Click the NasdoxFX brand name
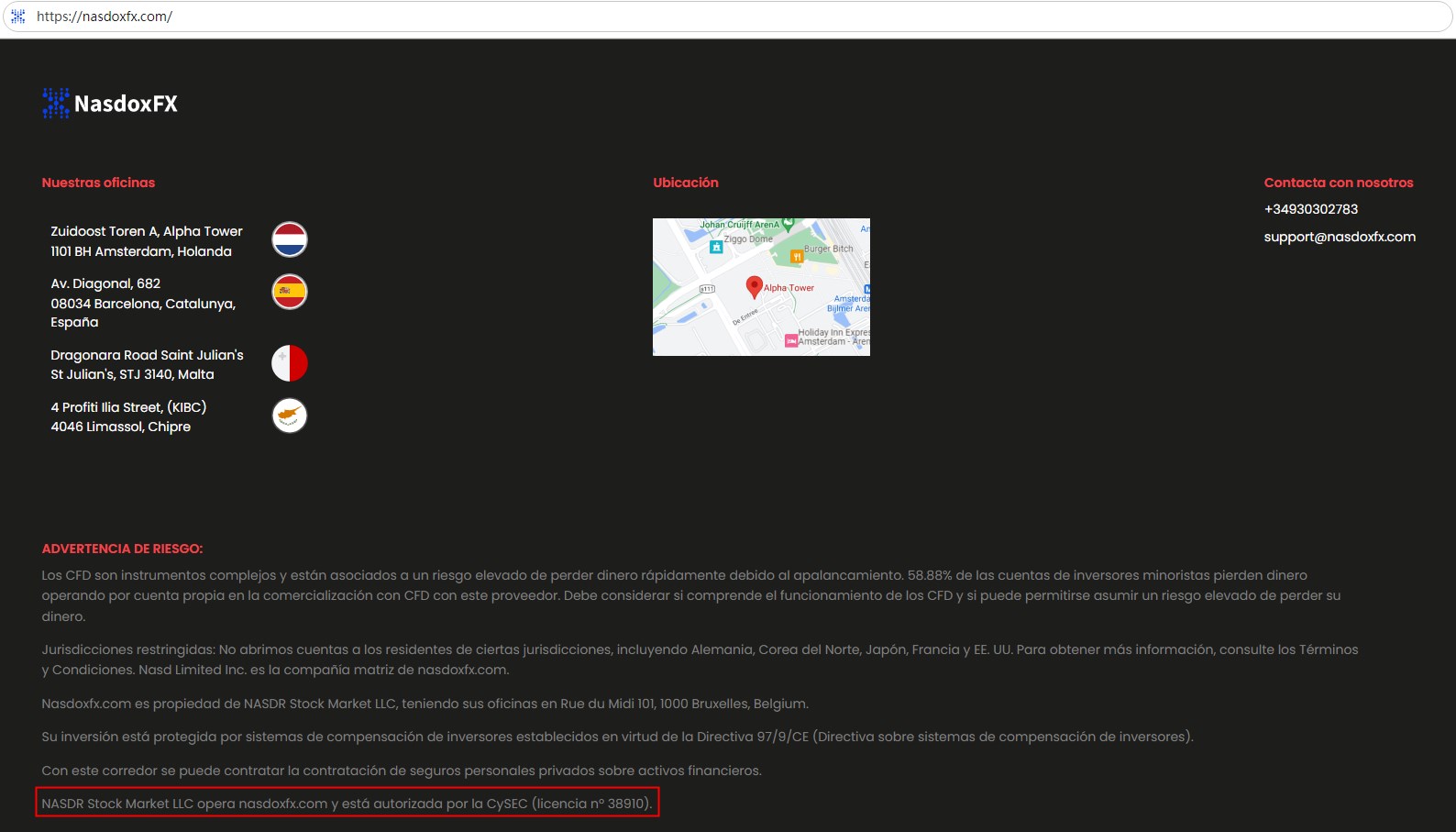The image size is (1456, 832). tap(127, 104)
